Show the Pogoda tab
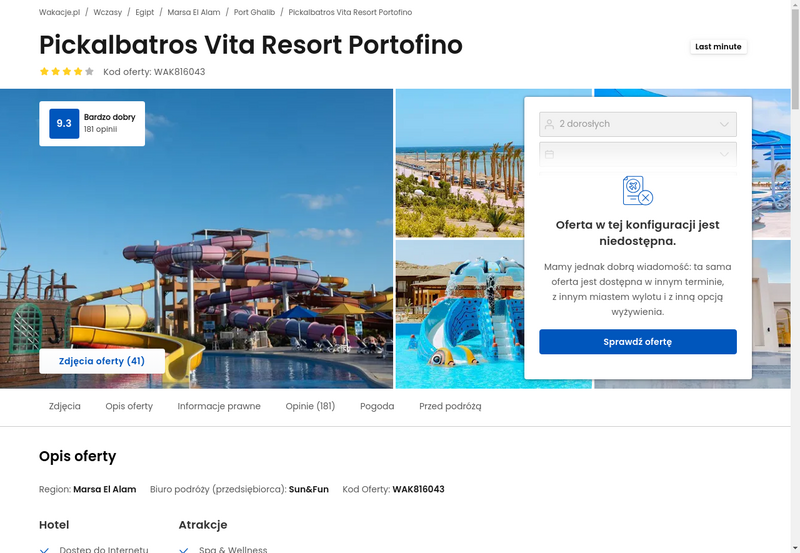Viewport: 800px width, 553px height. [377, 406]
